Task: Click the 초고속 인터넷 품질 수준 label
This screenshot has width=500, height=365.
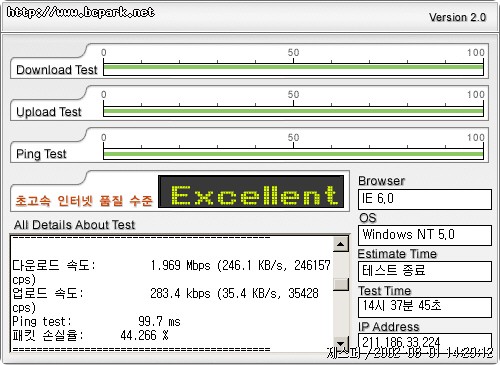Action: pos(84,201)
